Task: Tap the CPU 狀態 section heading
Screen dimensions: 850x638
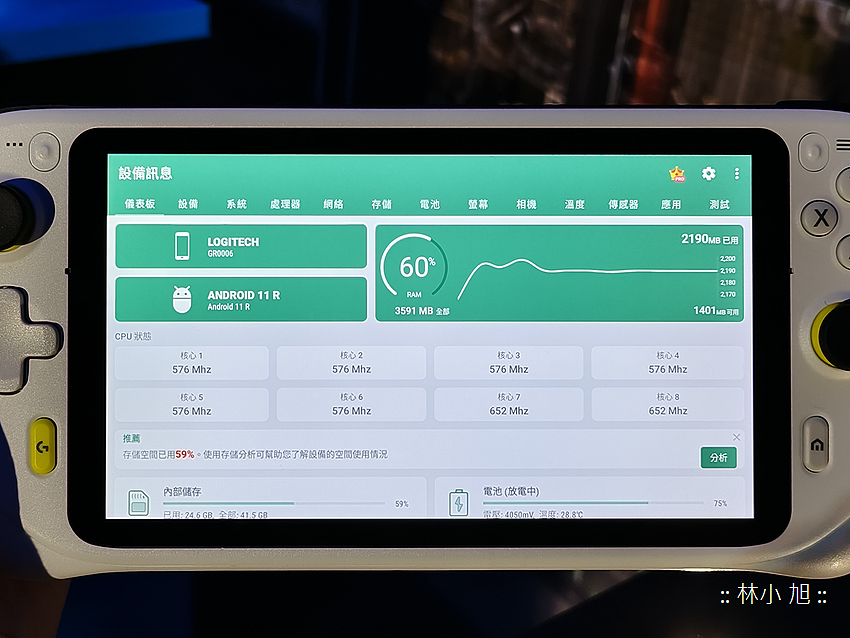Action: (133, 336)
